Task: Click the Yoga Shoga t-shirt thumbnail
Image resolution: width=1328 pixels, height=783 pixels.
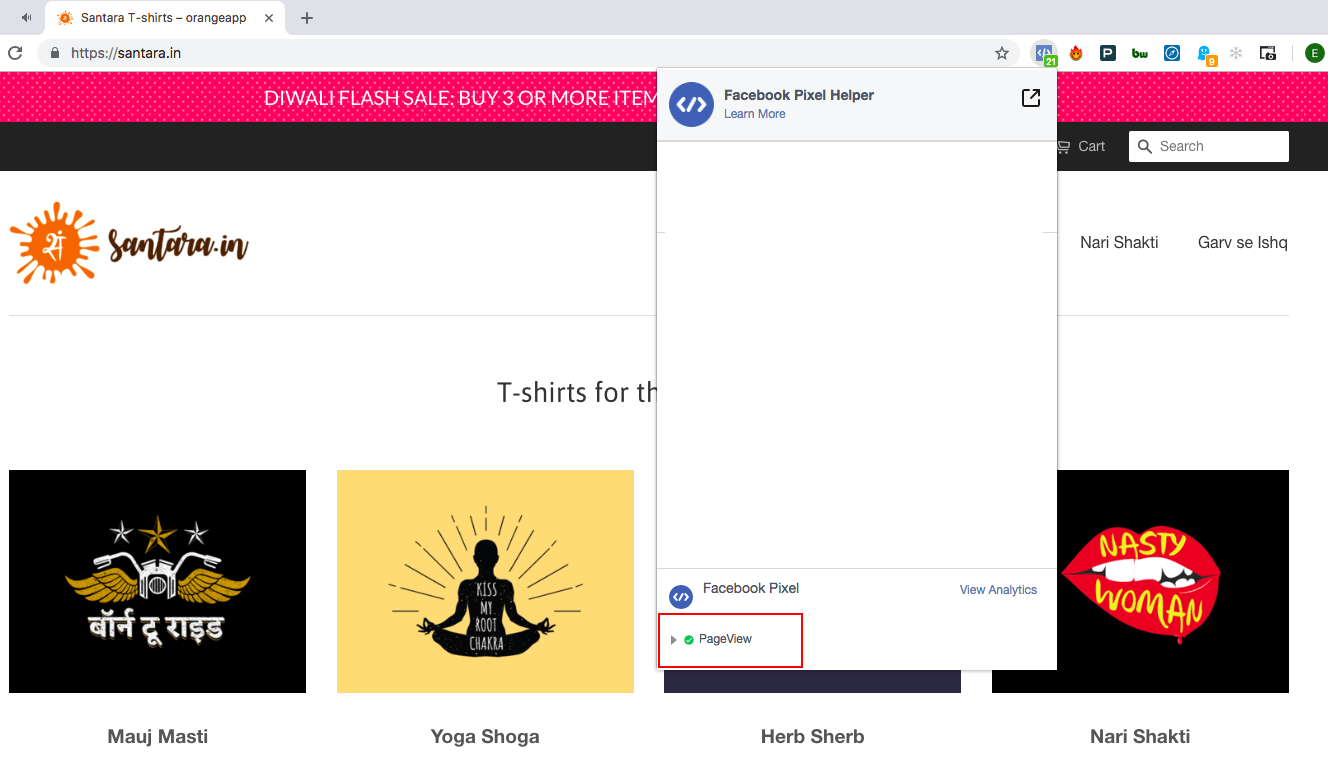Action: pos(485,581)
